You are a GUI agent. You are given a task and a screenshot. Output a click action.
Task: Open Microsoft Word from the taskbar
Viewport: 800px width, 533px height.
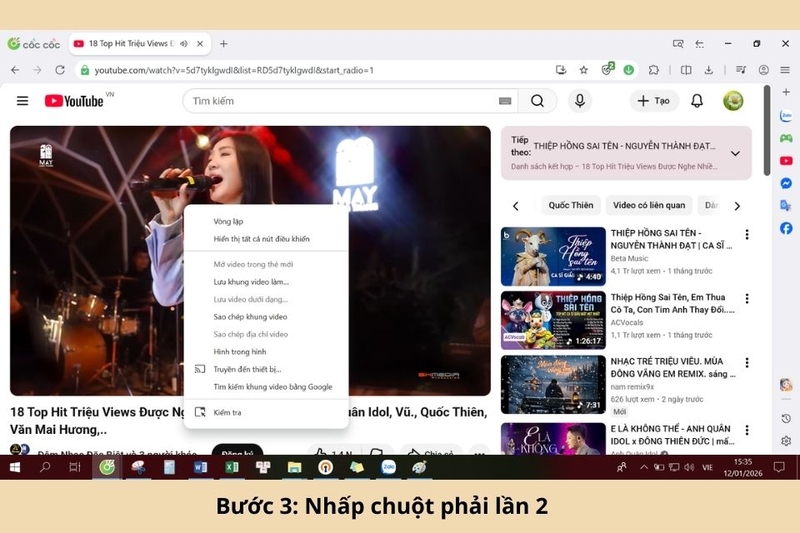pyautogui.click(x=200, y=467)
